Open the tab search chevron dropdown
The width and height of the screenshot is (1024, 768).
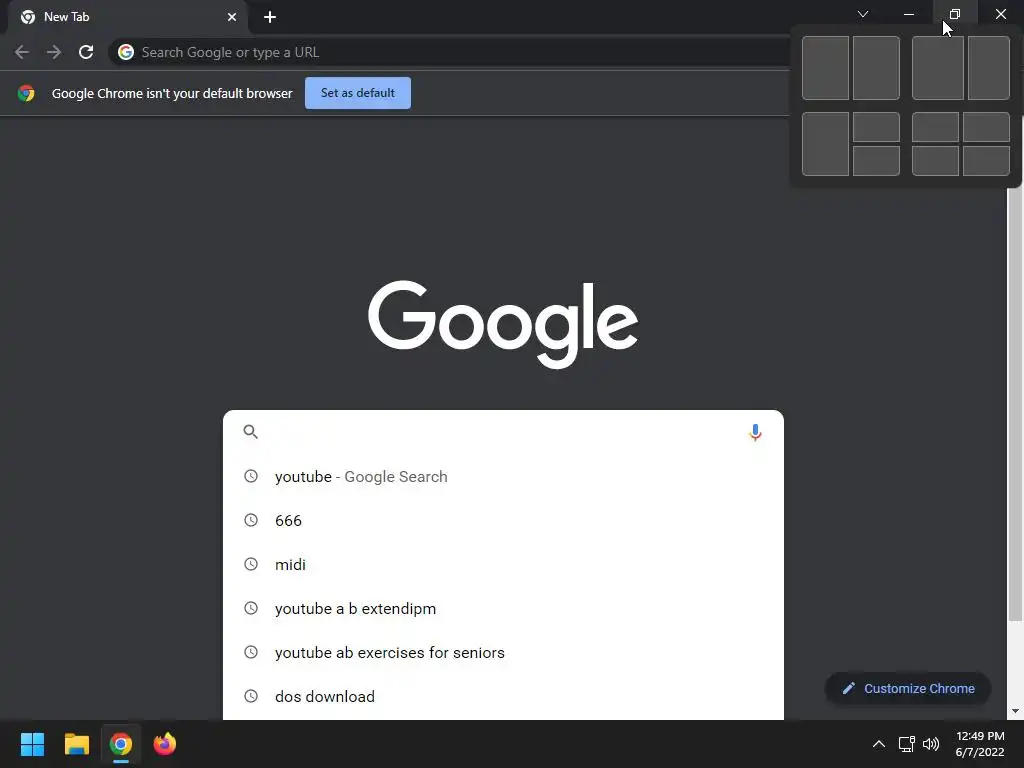863,14
